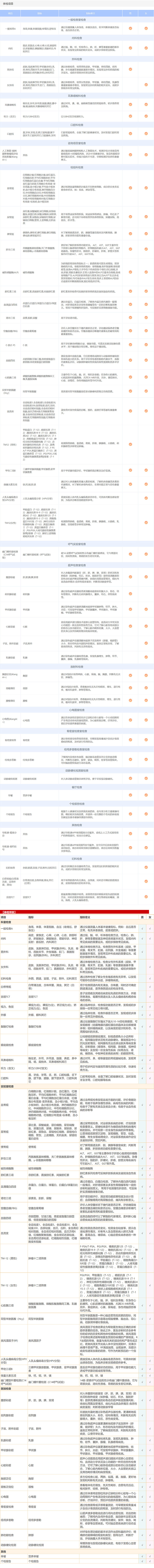Image resolution: width=154 pixels, height=1568 pixels.
Task: Select orange female-column check for 空腹血糖
Action: point(146,331)
